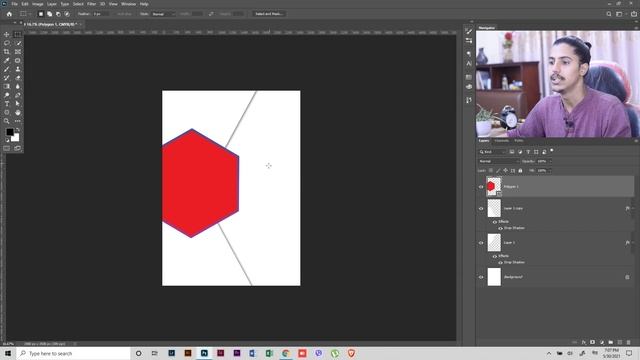Select the Spot Healing Brush tool
Image resolution: width=640 pixels, height=360 pixels.
coord(18,60)
